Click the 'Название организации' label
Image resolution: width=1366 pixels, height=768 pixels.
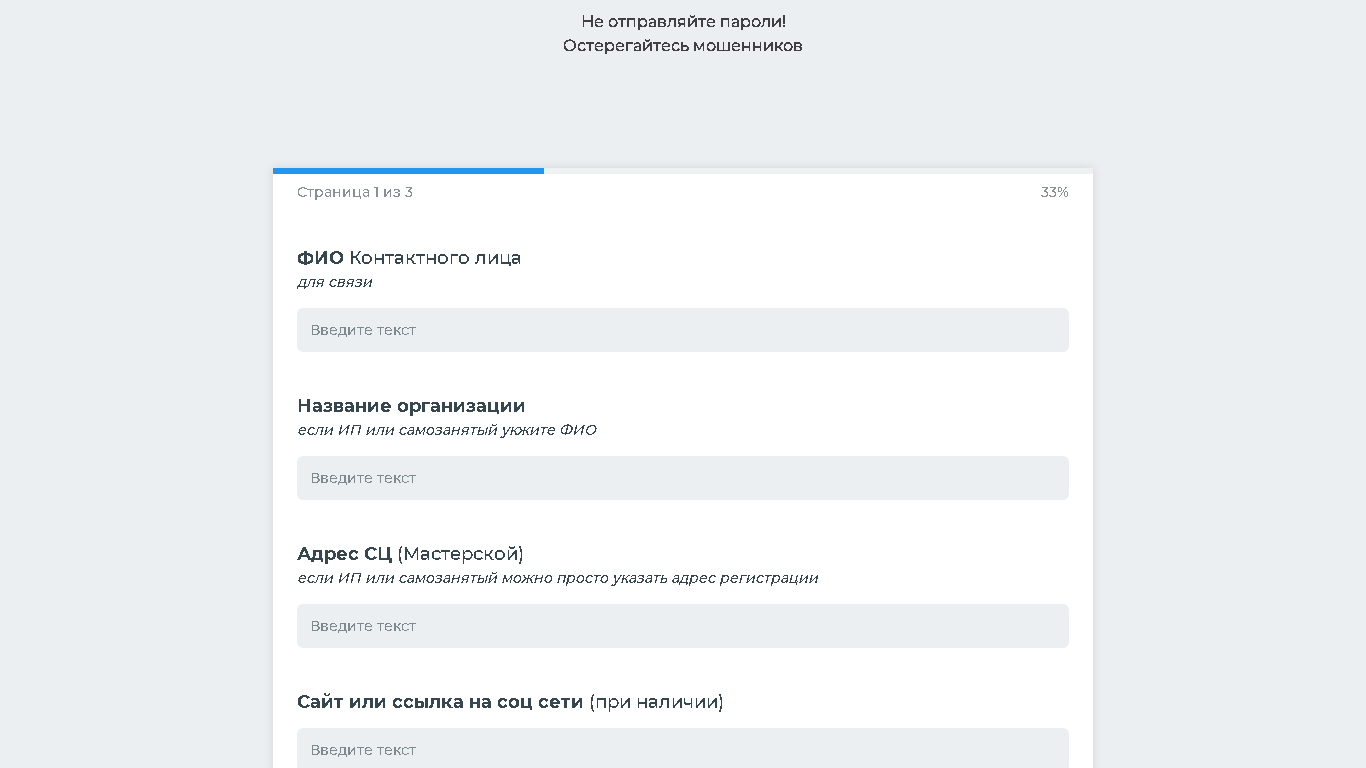[x=411, y=406]
